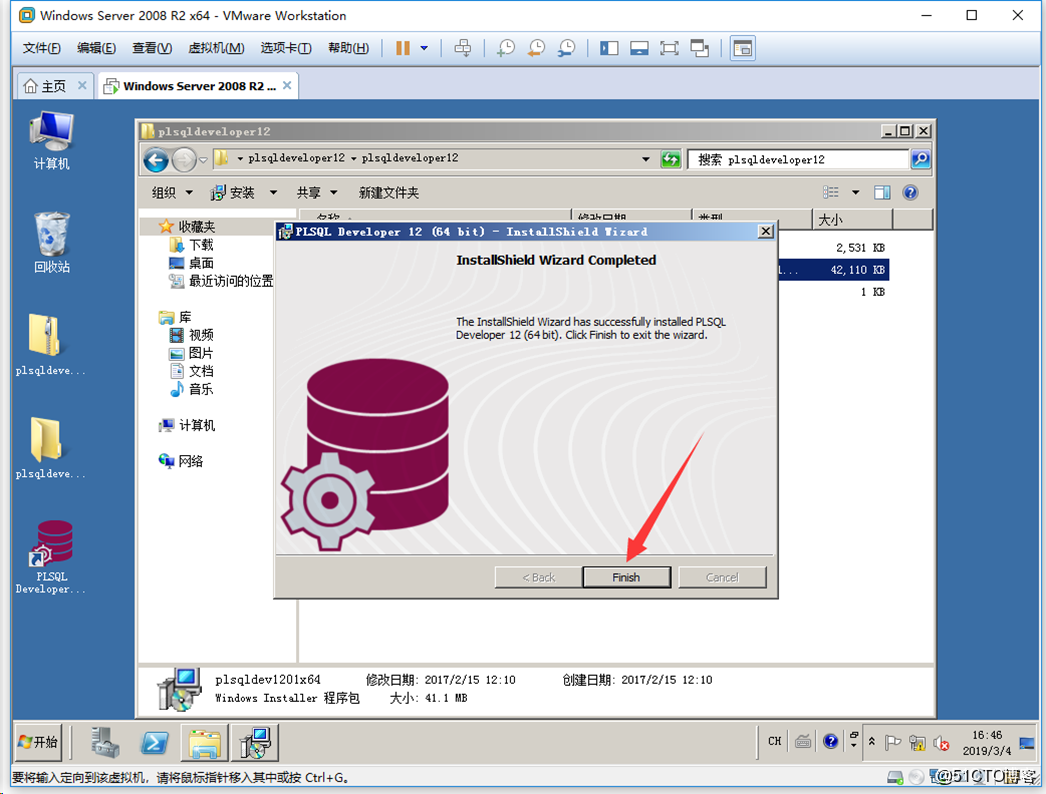Expand the view options dropdown arrow
The height and width of the screenshot is (794, 1046).
(x=855, y=193)
